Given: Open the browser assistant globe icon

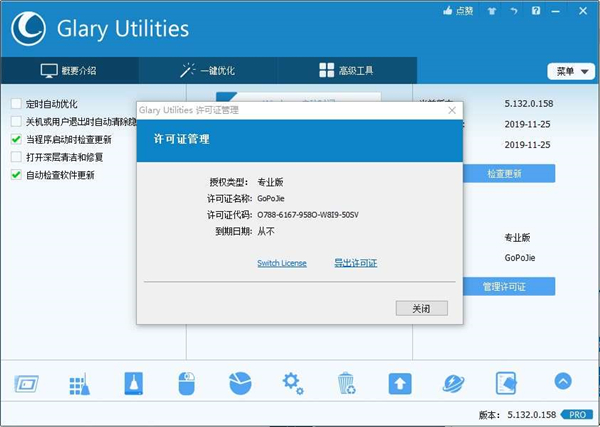Looking at the screenshot, I should tap(453, 383).
